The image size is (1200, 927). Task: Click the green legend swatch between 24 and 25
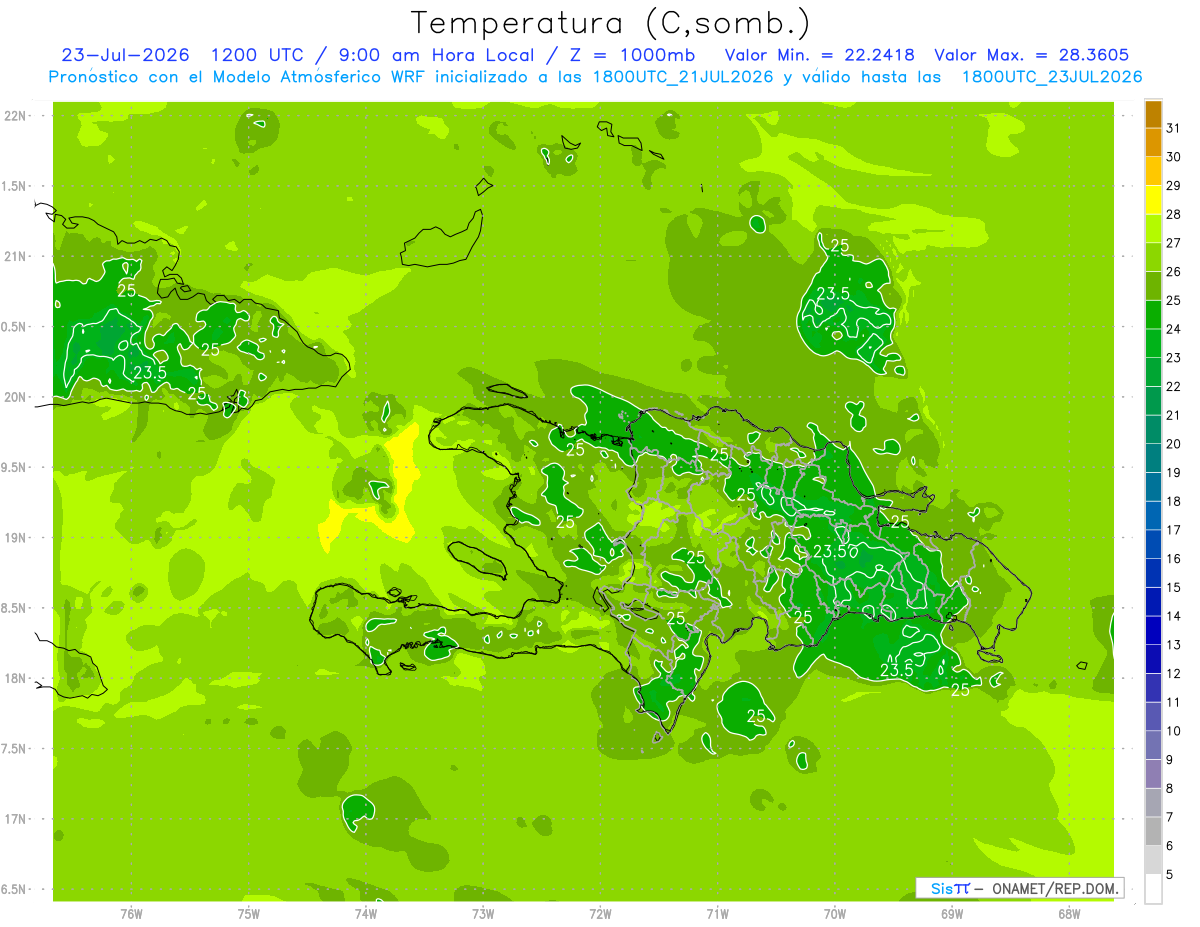(1153, 315)
